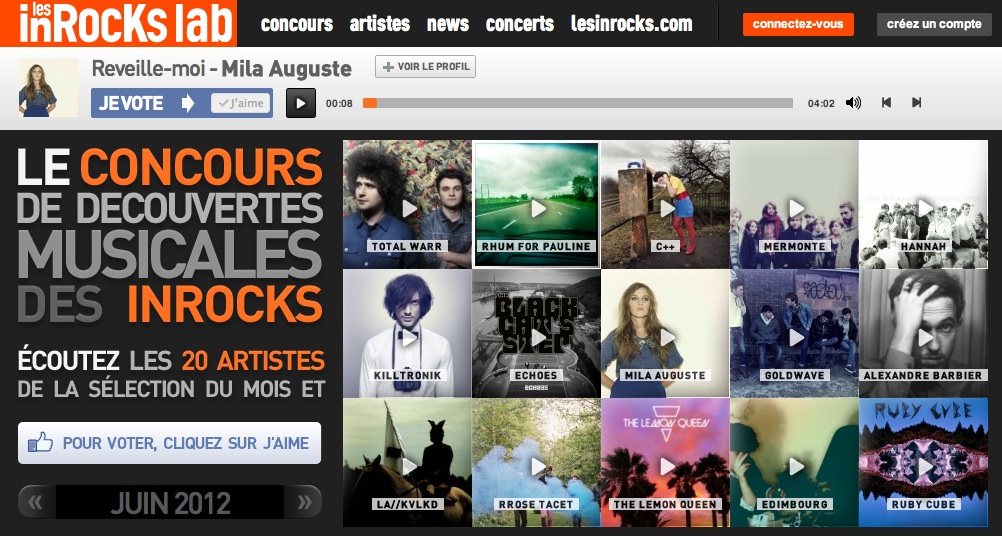
Task: Click POUR VOTER, CLIQUEZ SUR J'AIME button
Action: (x=169, y=443)
